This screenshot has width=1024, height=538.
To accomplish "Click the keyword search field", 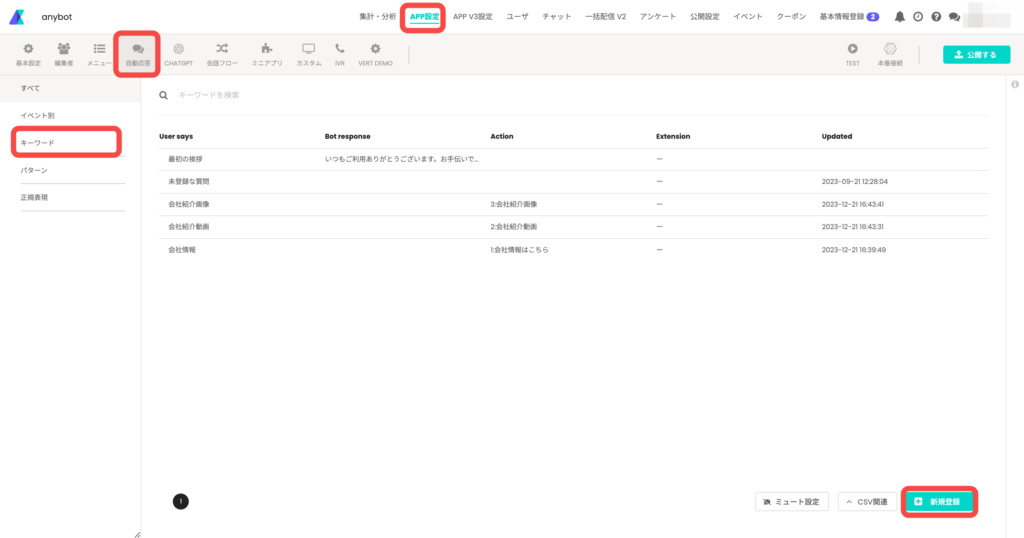I will (400, 95).
